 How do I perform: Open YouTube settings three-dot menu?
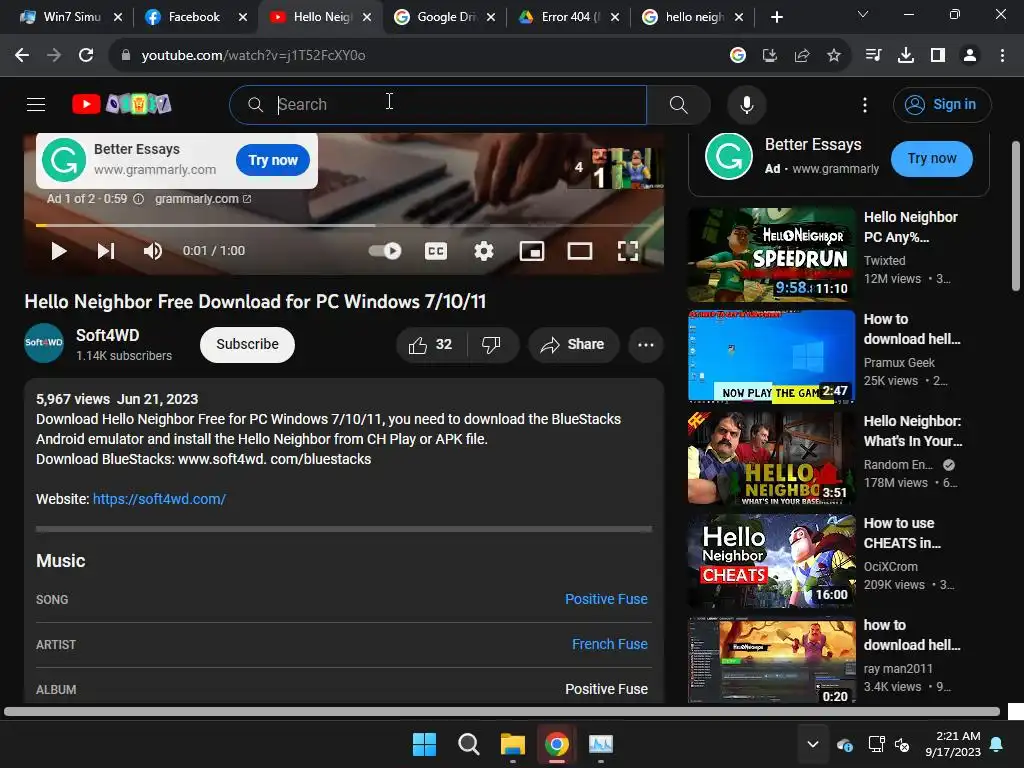click(x=865, y=104)
